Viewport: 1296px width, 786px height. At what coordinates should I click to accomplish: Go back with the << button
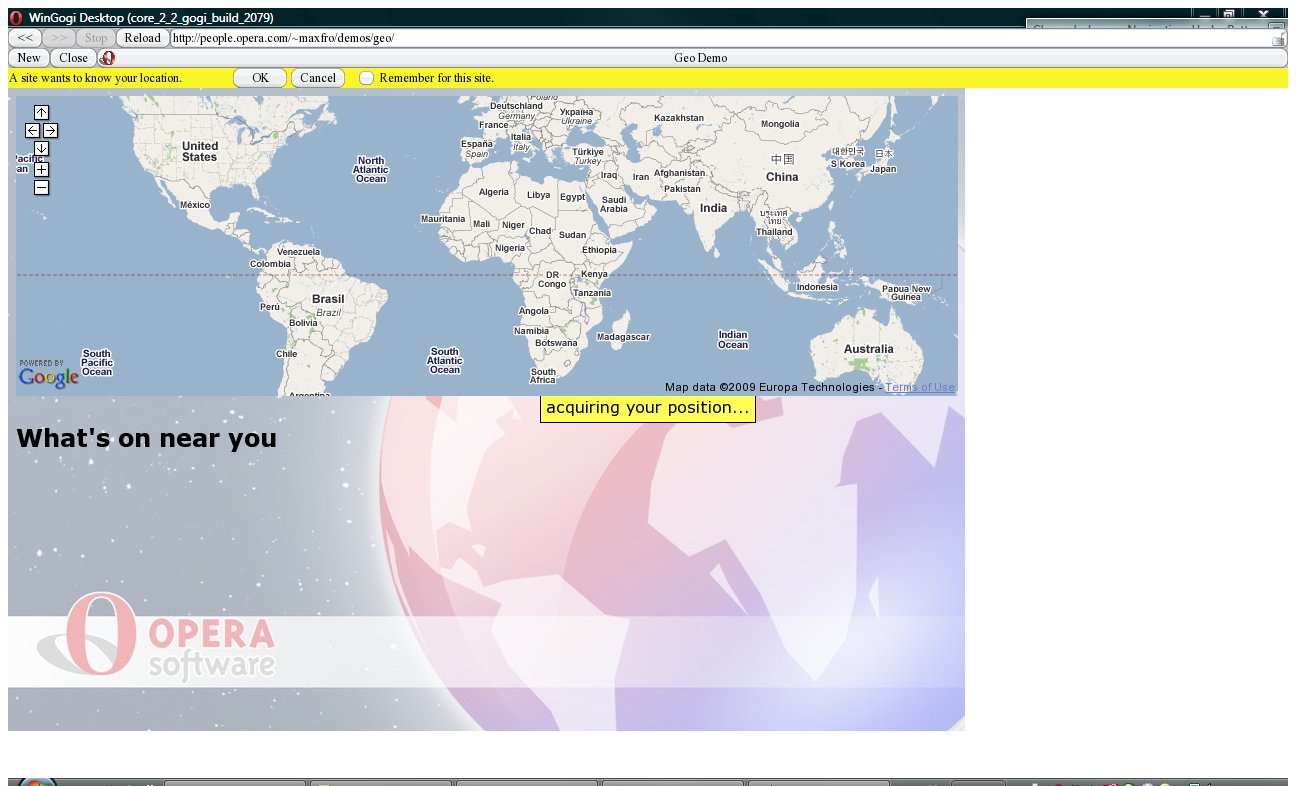point(25,38)
